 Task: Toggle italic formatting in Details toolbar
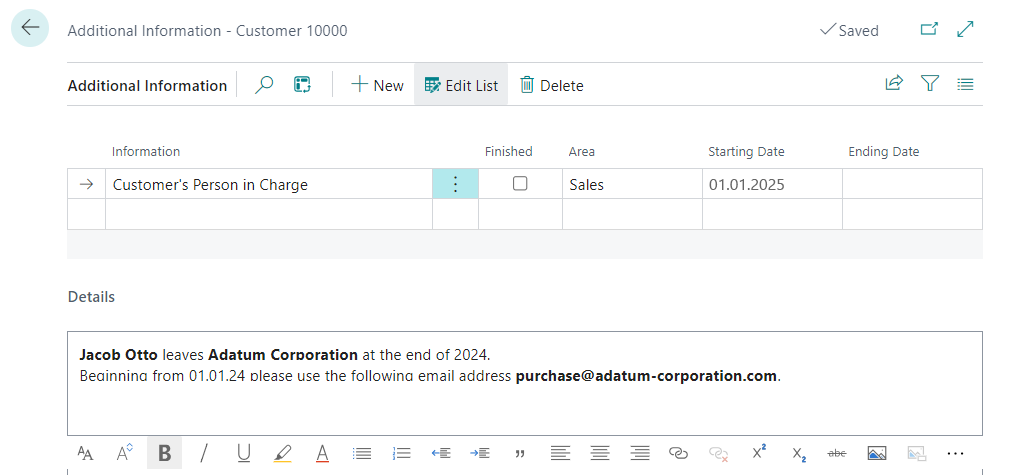204,453
